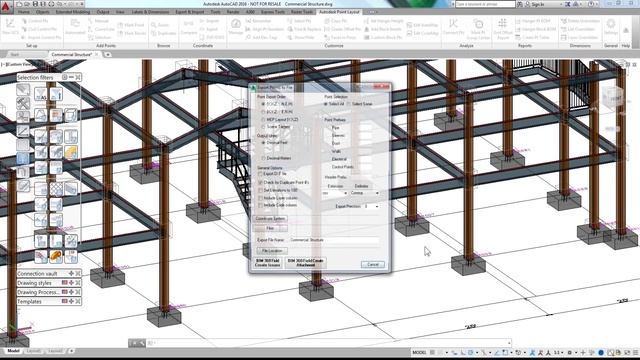Click the Renumber tool
Viewport: 640px width, 360px height.
tap(258, 20)
